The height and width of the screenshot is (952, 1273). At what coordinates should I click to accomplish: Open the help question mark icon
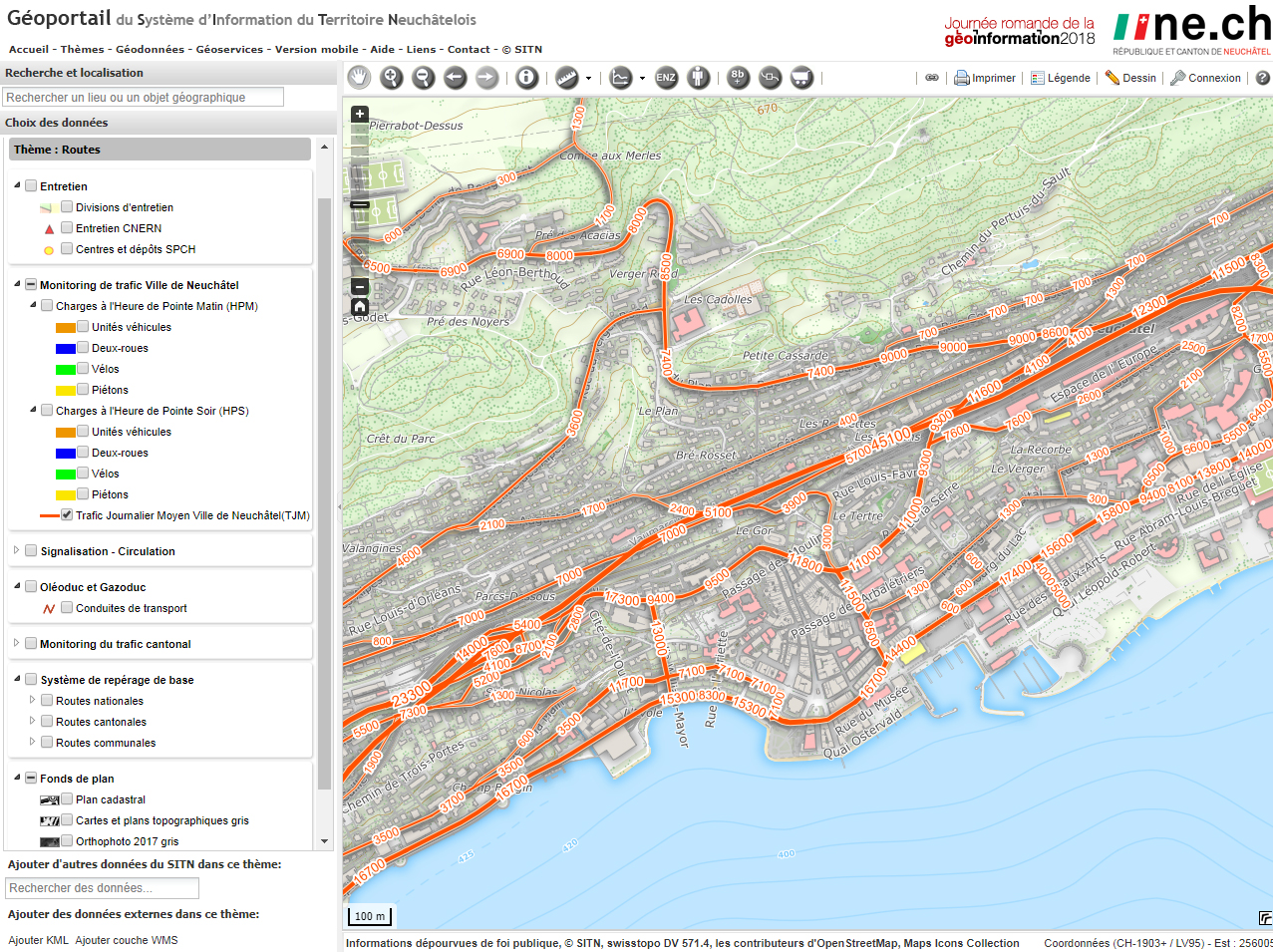click(x=1262, y=78)
